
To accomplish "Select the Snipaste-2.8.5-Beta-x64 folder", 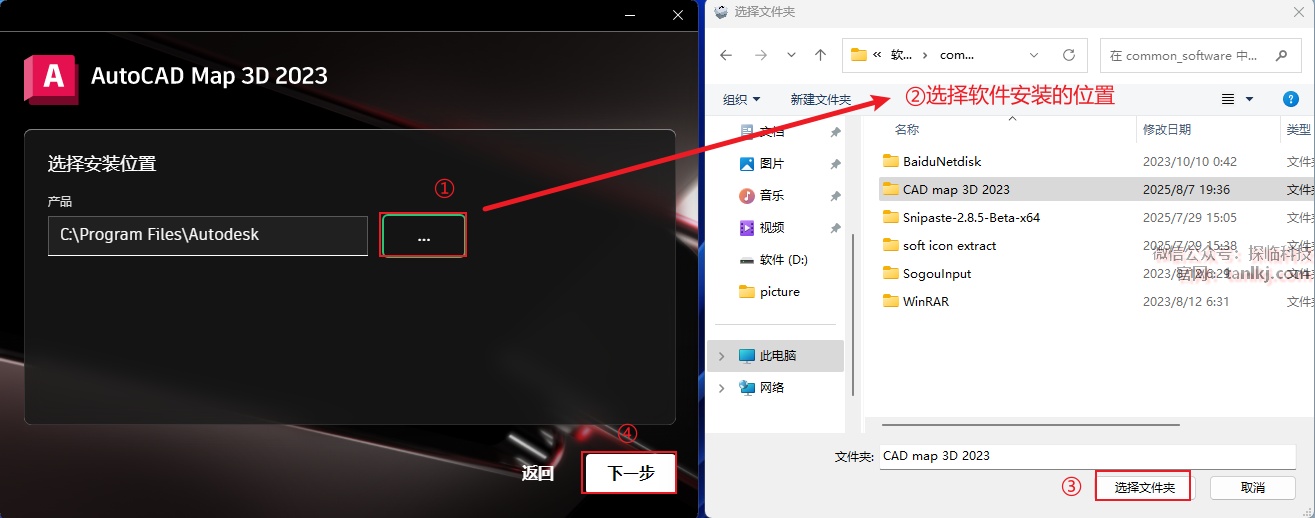I will [971, 217].
